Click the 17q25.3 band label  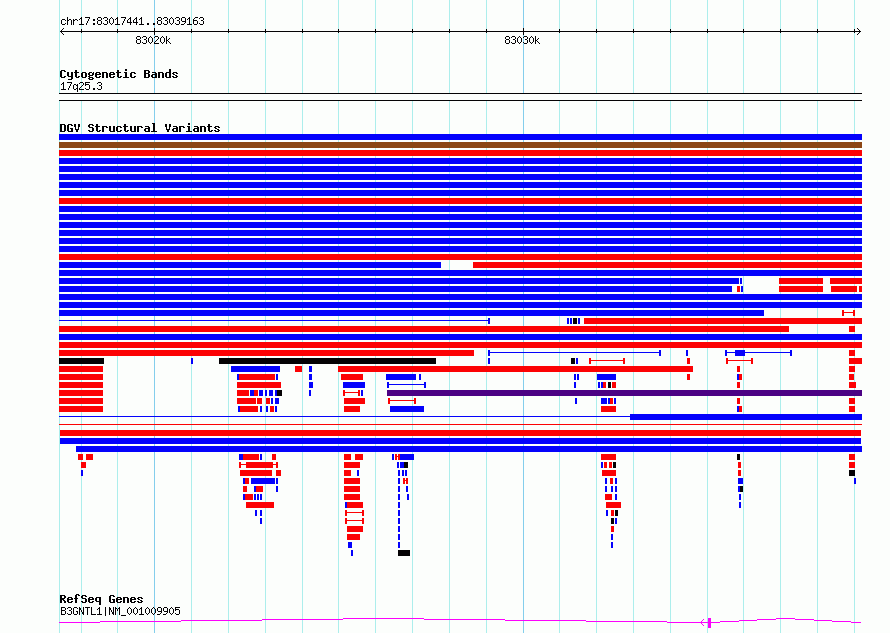81,86
